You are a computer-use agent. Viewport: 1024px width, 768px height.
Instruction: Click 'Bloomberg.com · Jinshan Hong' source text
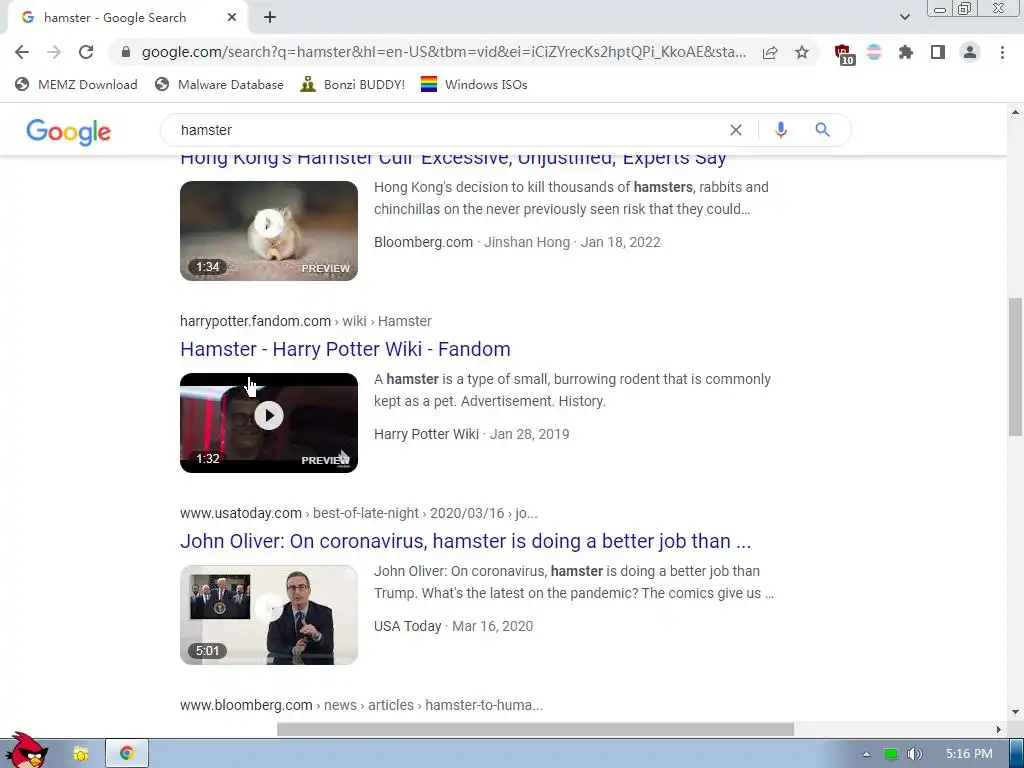[472, 242]
